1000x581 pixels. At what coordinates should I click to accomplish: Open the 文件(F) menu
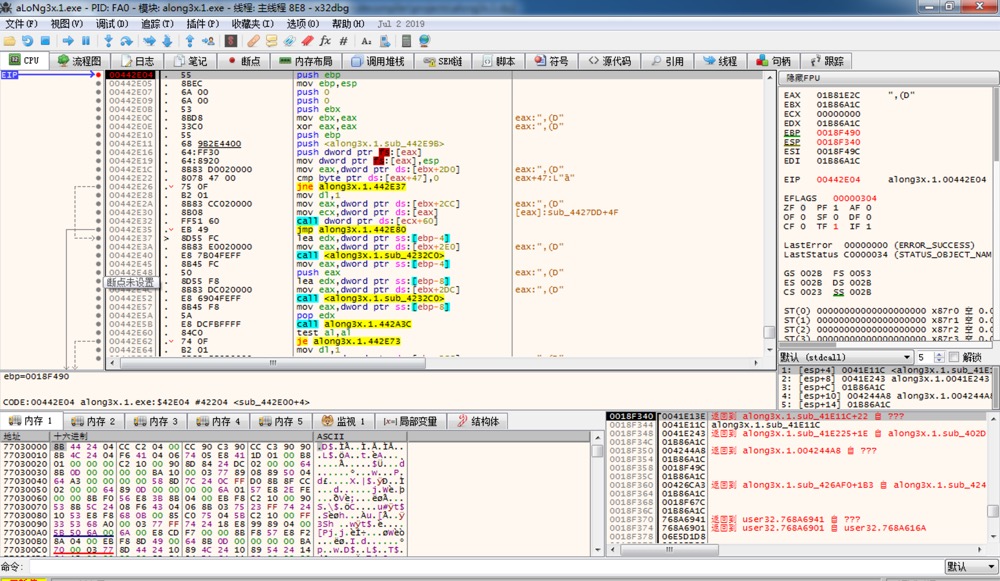21,24
